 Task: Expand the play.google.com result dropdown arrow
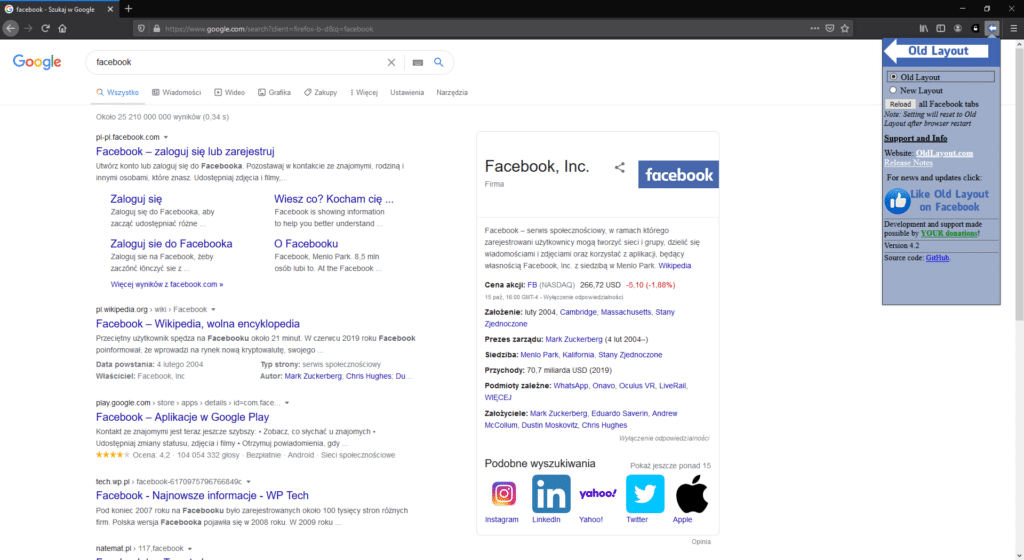click(287, 403)
